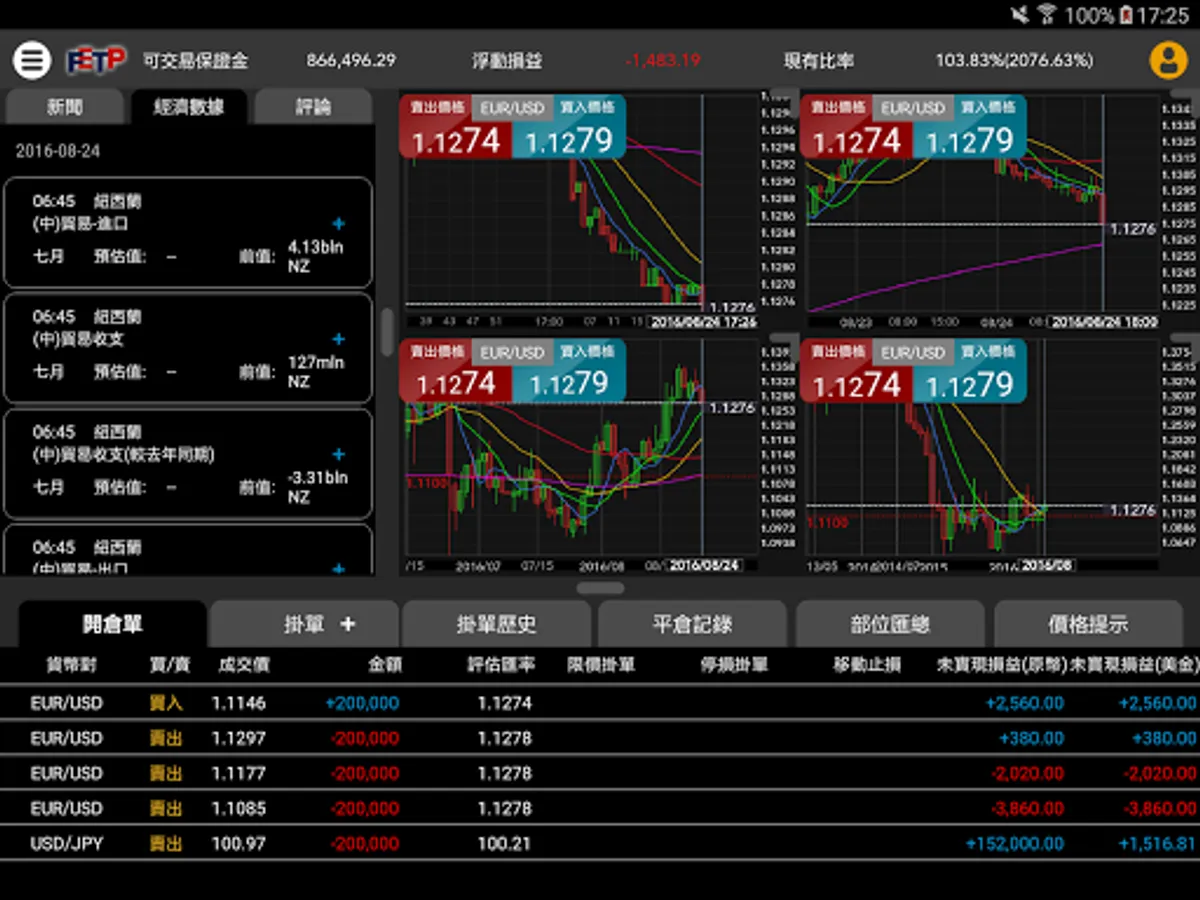Open the 評論 tab
The image size is (1200, 900).
(313, 107)
